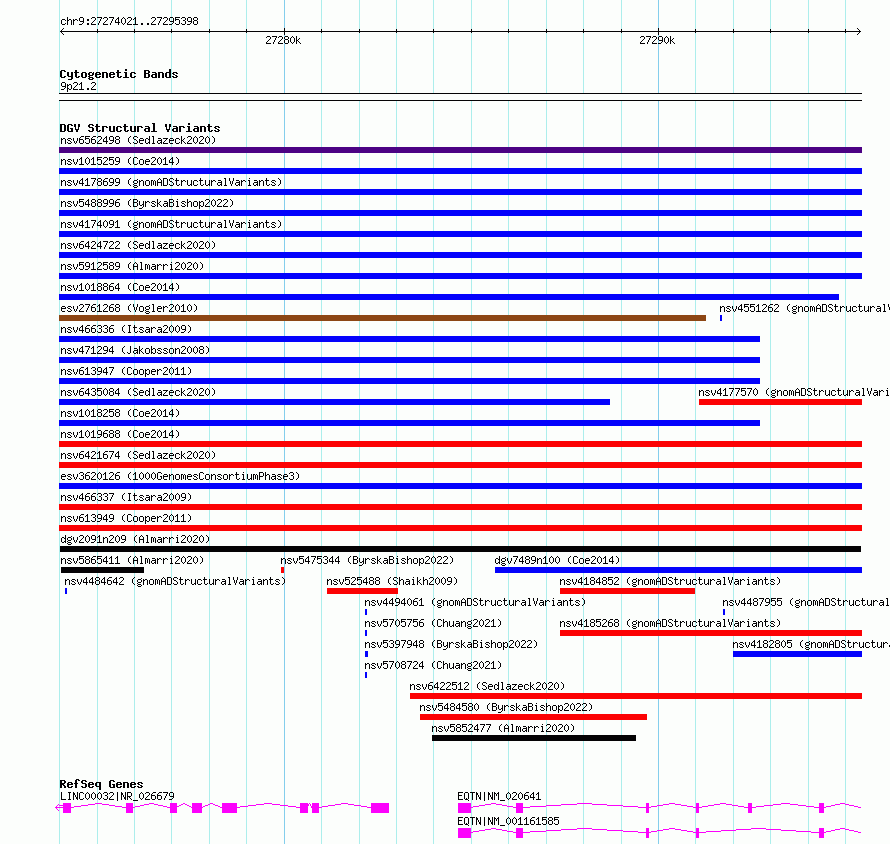Click the nsv4177570 red variant bar
The width and height of the screenshot is (890, 844).
click(780, 402)
